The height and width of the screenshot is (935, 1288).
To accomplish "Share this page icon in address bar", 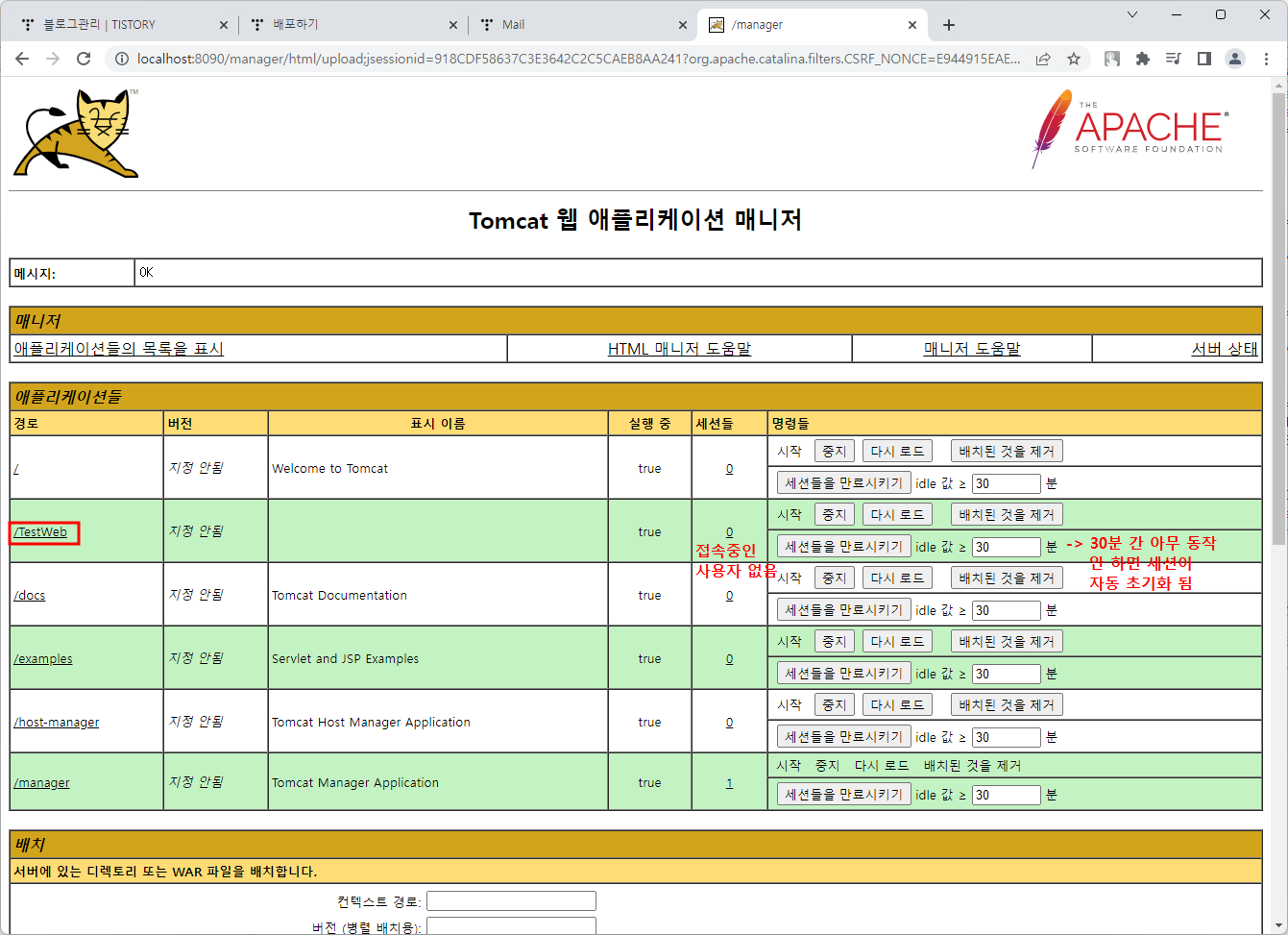I will tap(1043, 59).
